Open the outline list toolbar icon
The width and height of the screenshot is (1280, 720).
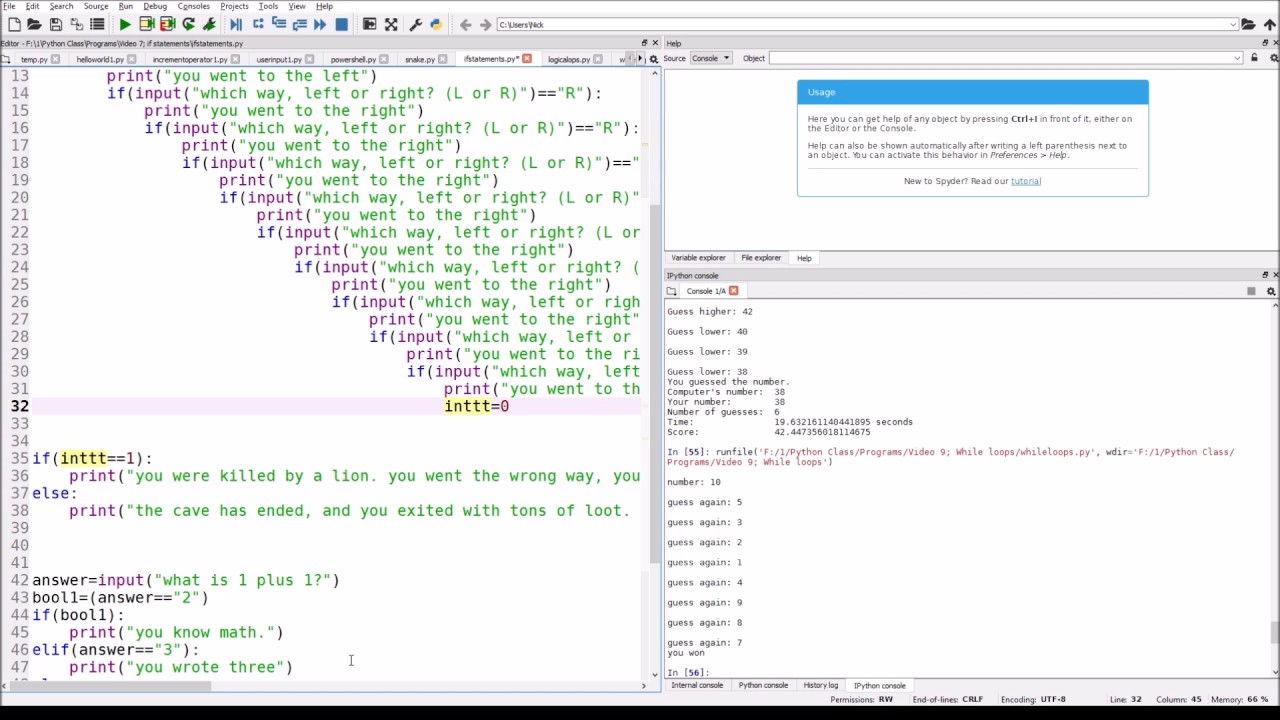click(97, 24)
